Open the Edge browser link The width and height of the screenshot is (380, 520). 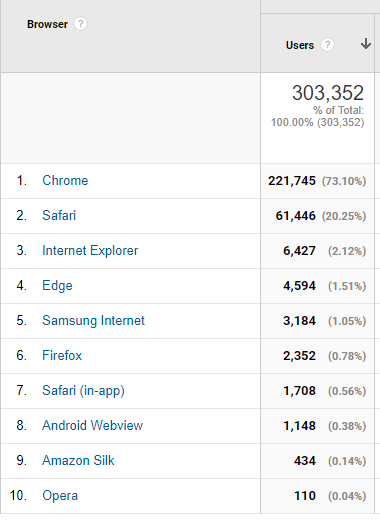(57, 286)
